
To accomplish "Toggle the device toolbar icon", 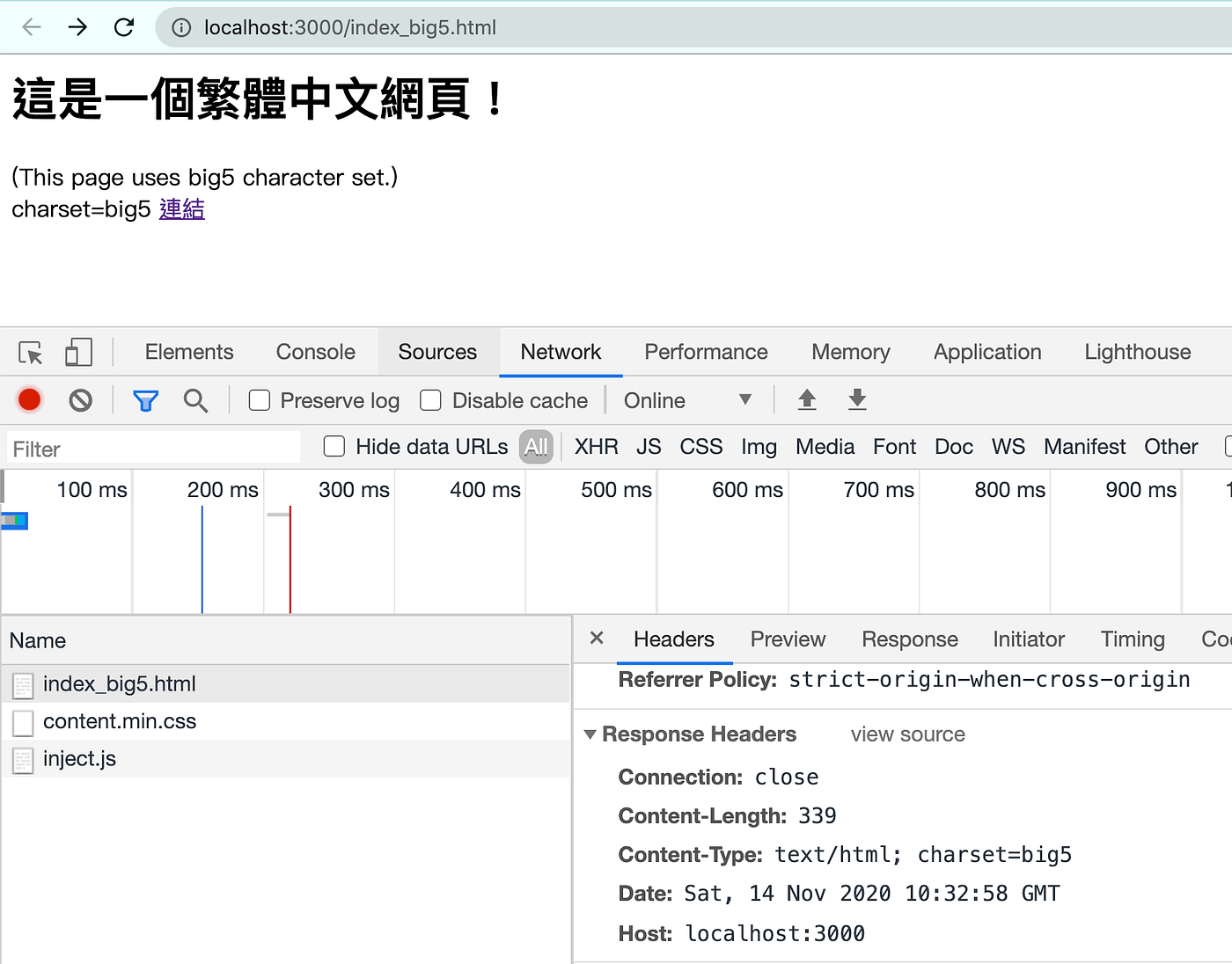I will pos(78,353).
